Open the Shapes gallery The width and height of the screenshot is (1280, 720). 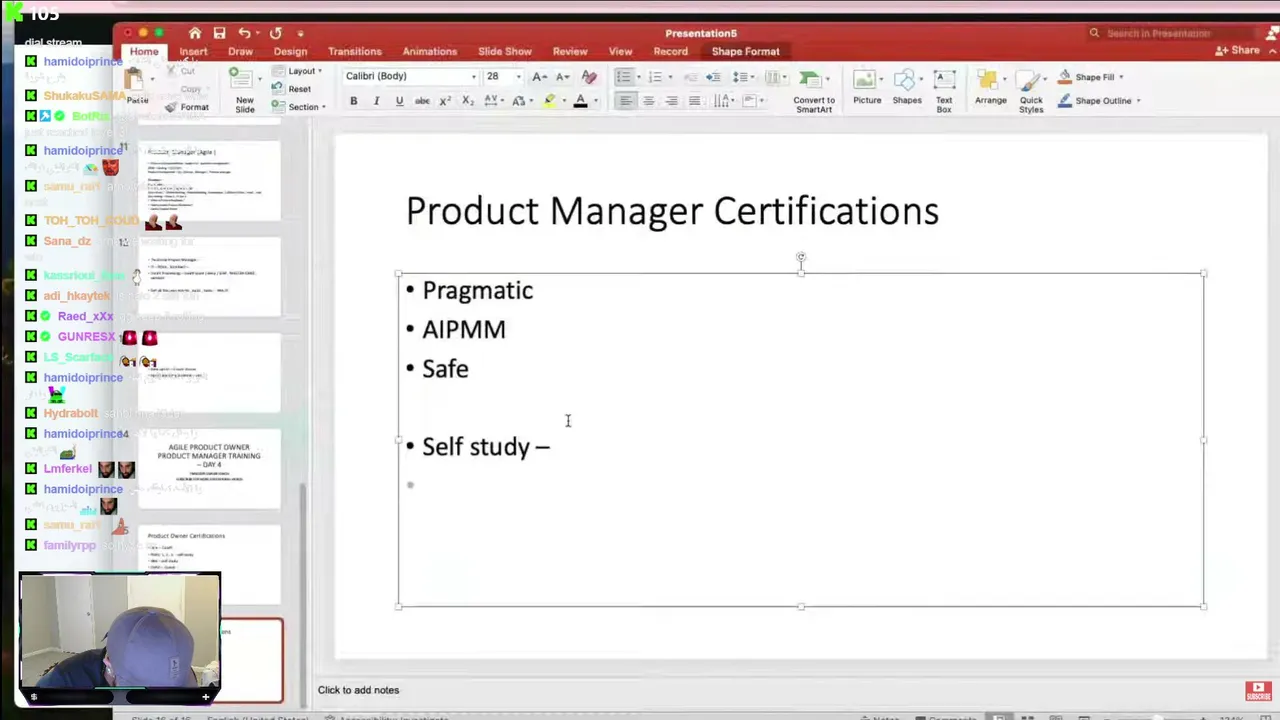click(907, 87)
